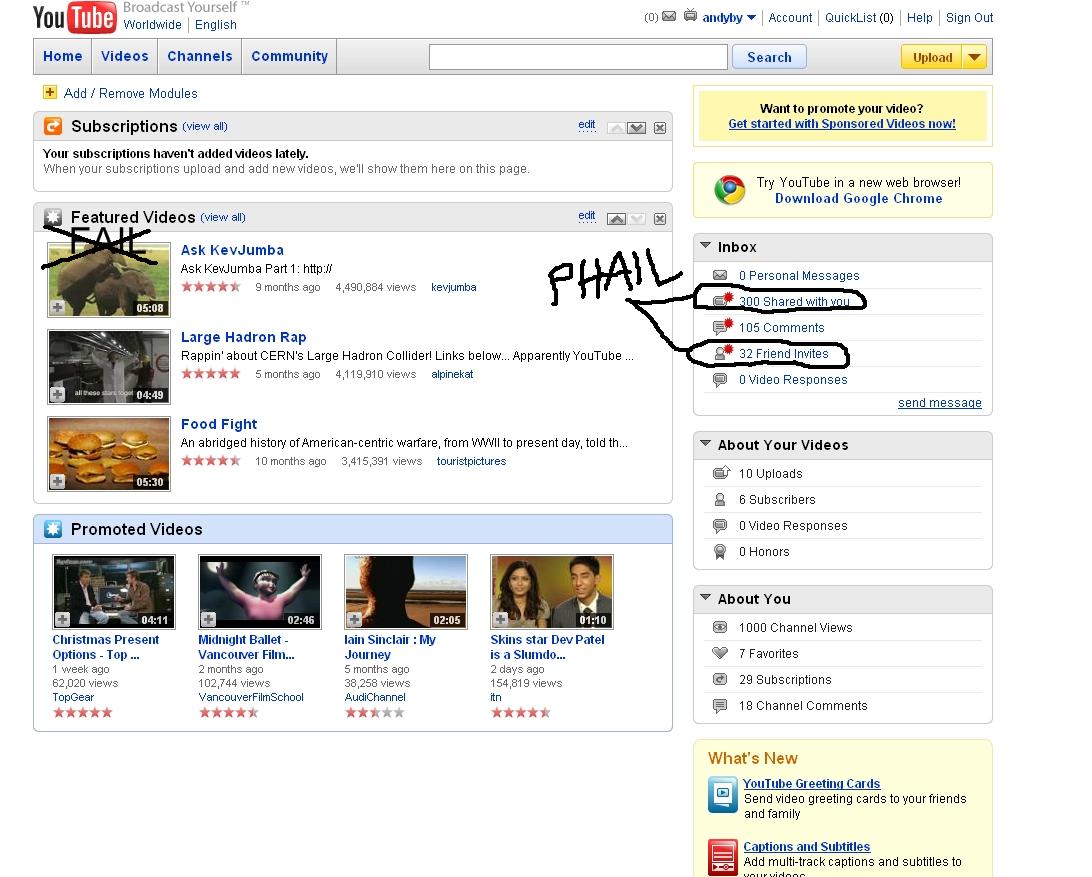Open the Midnight Ballet thumbnail

[x=260, y=591]
